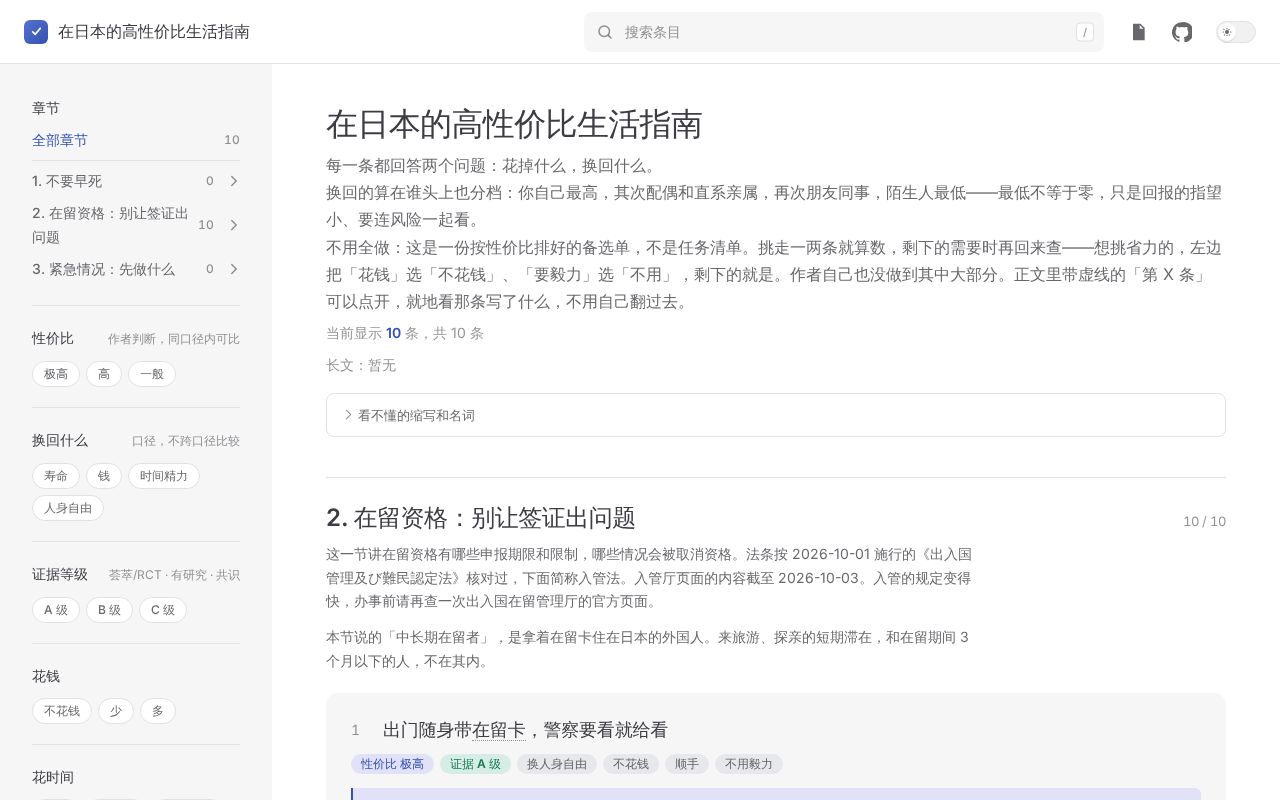The width and height of the screenshot is (1280, 800).
Task: Focus the 搜索条目 search field
Action: click(844, 32)
